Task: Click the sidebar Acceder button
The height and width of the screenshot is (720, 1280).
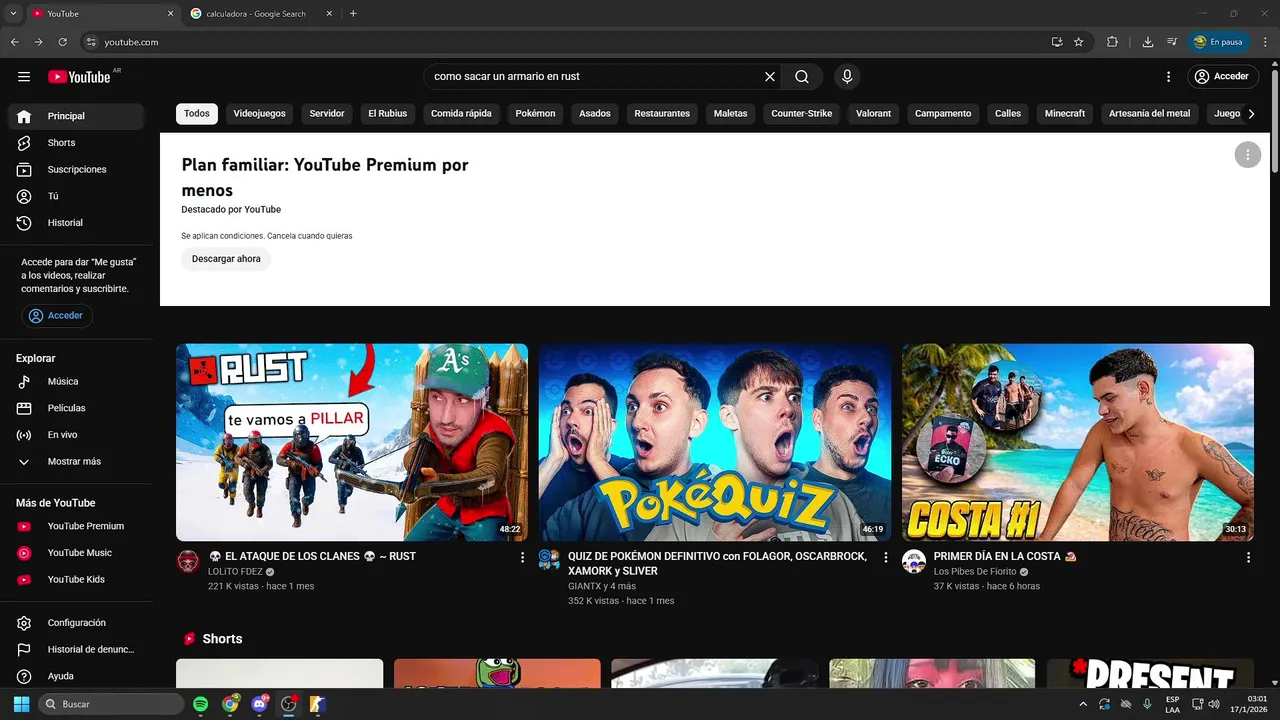Action: (57, 316)
